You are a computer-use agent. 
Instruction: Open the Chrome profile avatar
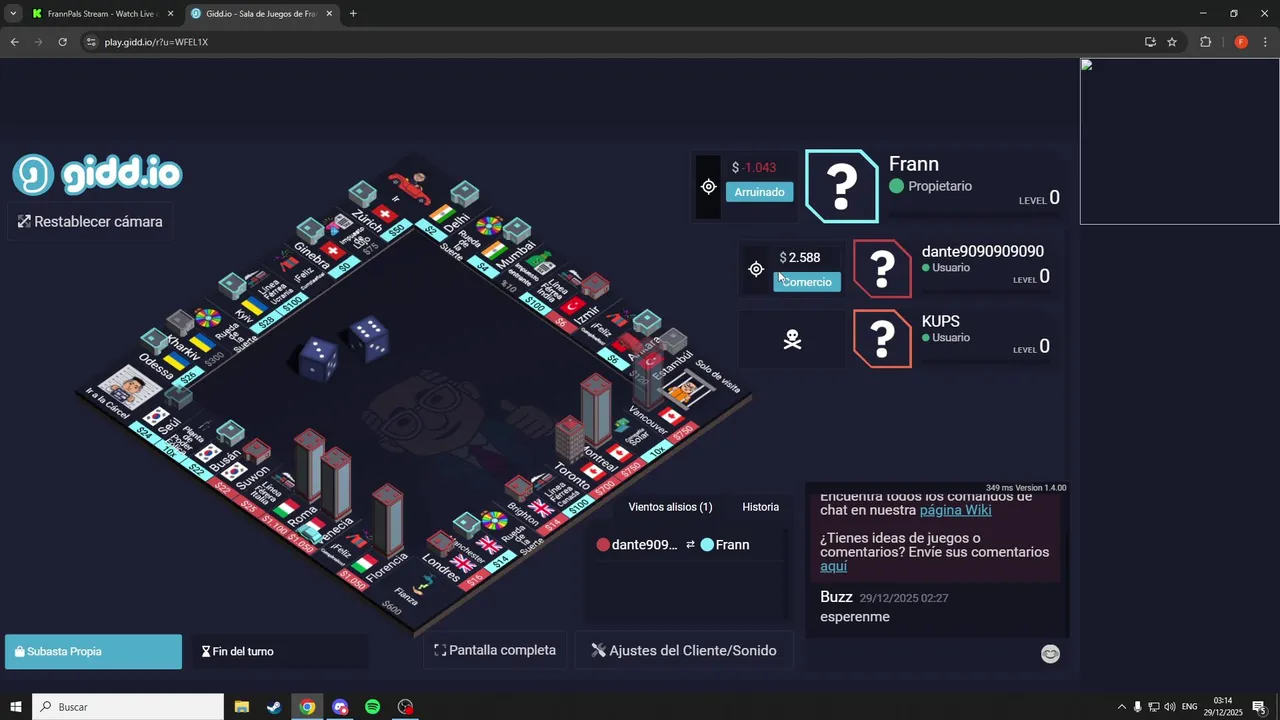point(1241,42)
